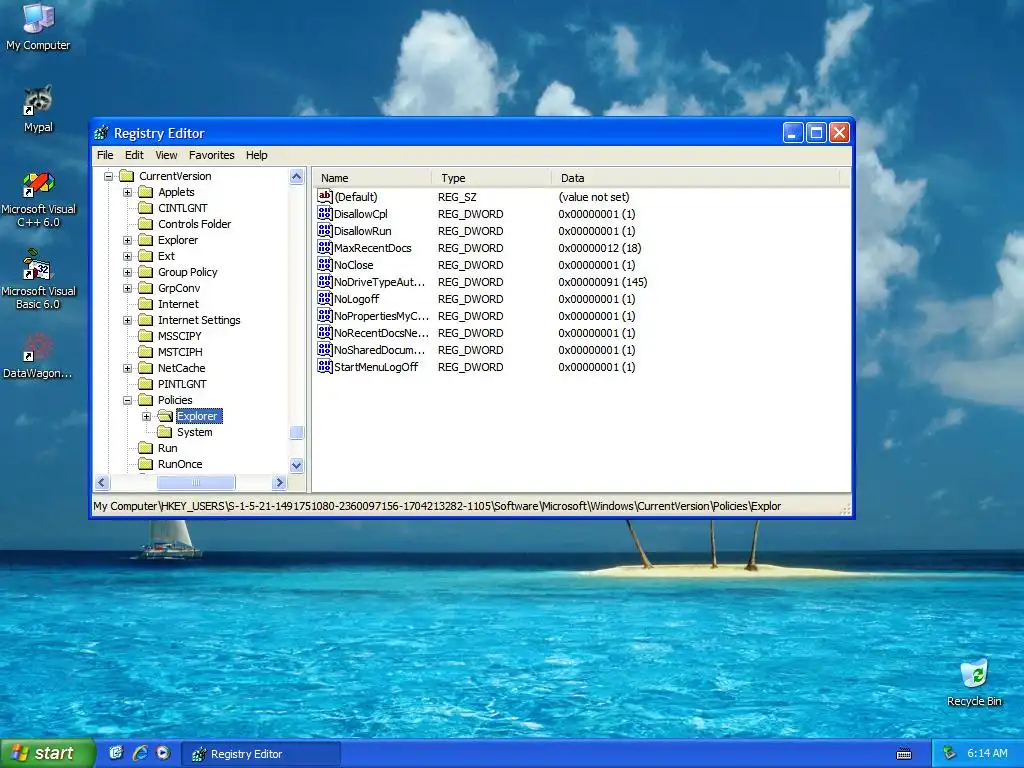Expand the GrpConv tree node
1024x768 pixels.
click(x=127, y=288)
